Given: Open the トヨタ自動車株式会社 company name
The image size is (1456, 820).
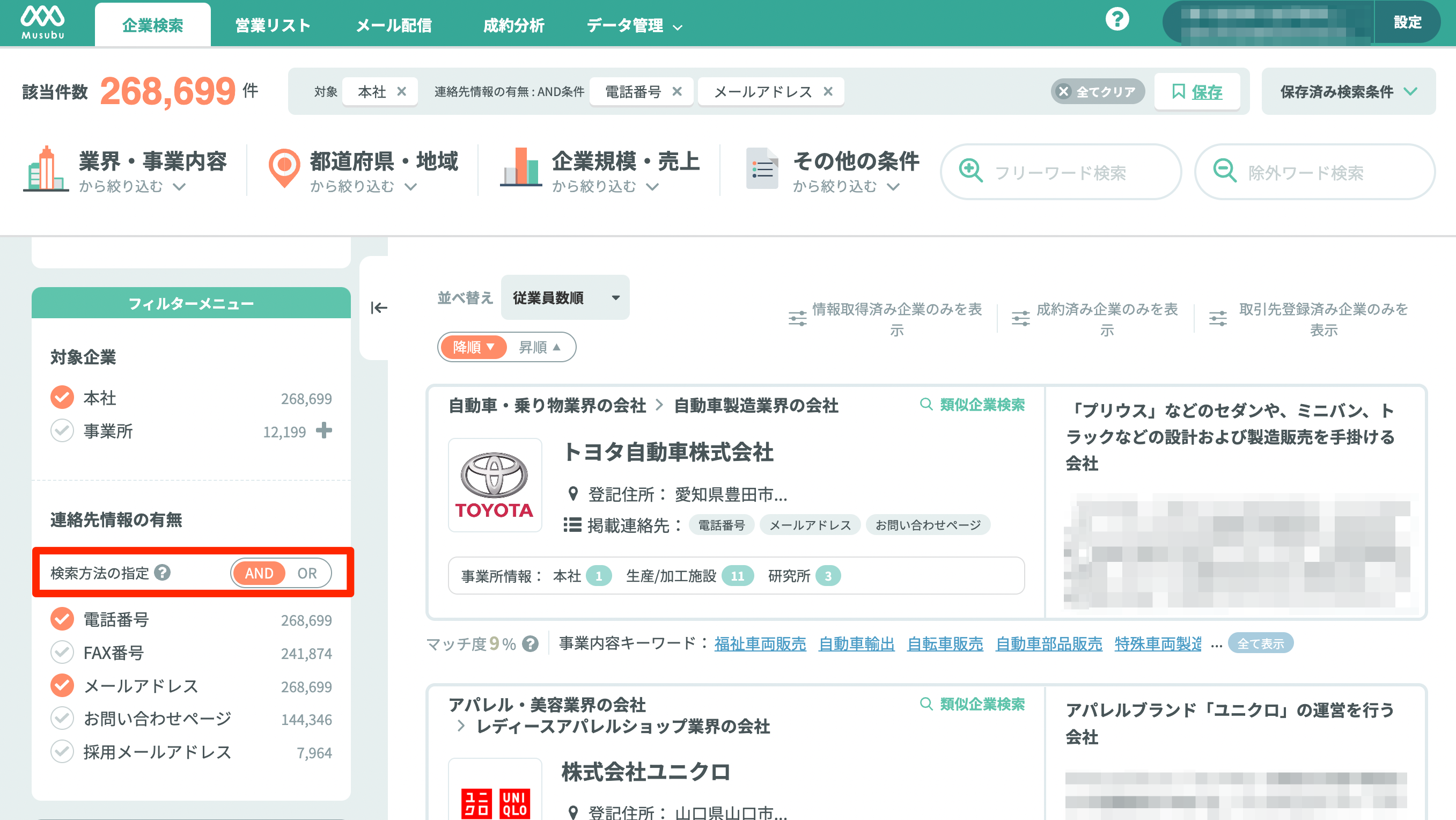Looking at the screenshot, I should 668,452.
